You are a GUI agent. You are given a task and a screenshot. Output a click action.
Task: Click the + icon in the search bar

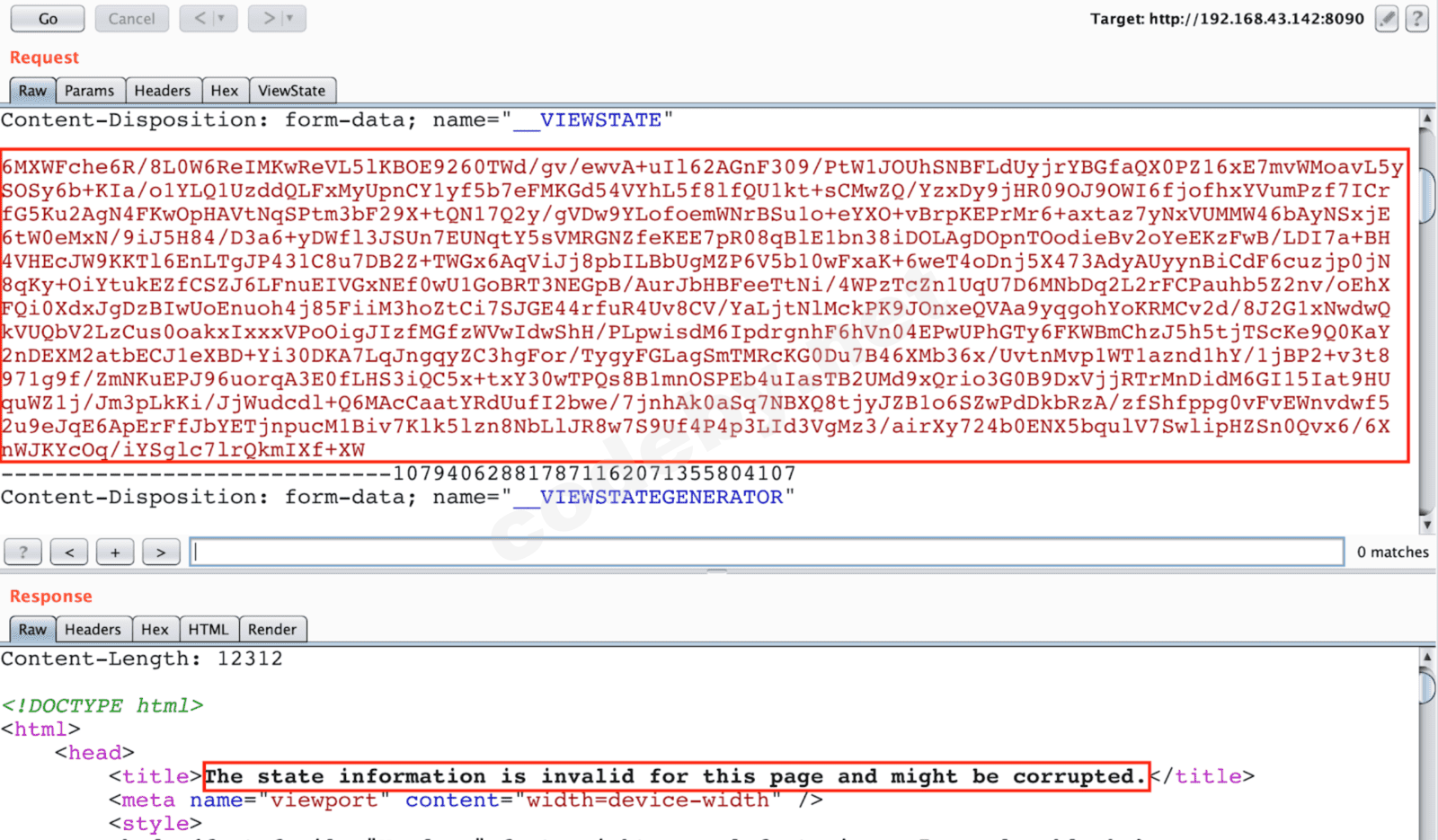(x=115, y=552)
